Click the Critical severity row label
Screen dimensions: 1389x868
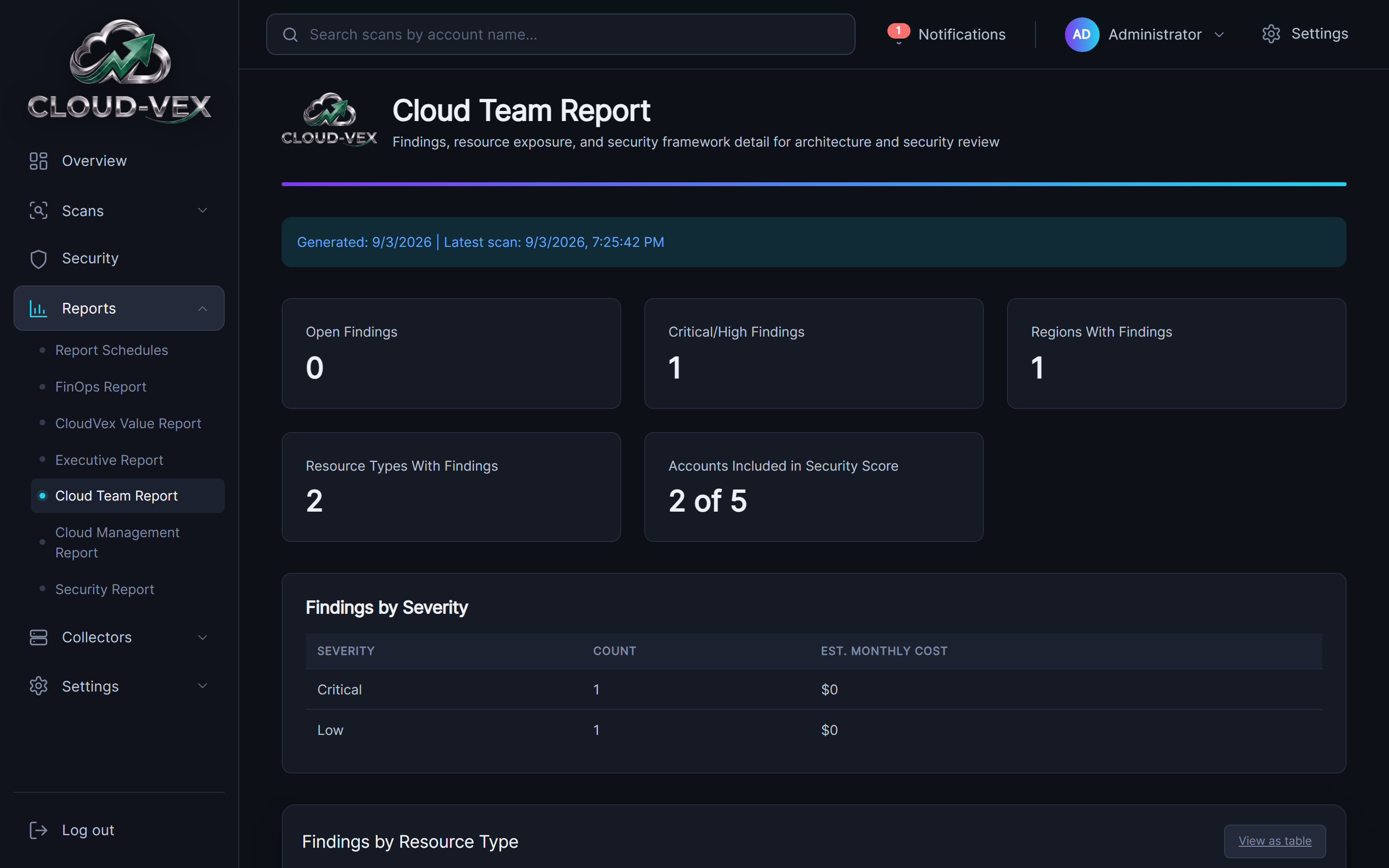point(339,690)
